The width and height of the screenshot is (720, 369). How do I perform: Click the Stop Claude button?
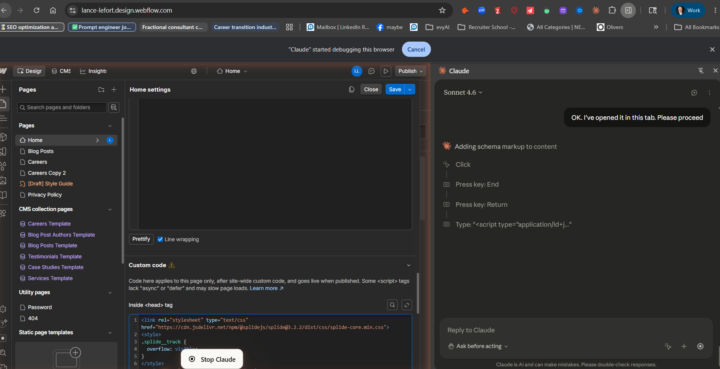tap(212, 359)
